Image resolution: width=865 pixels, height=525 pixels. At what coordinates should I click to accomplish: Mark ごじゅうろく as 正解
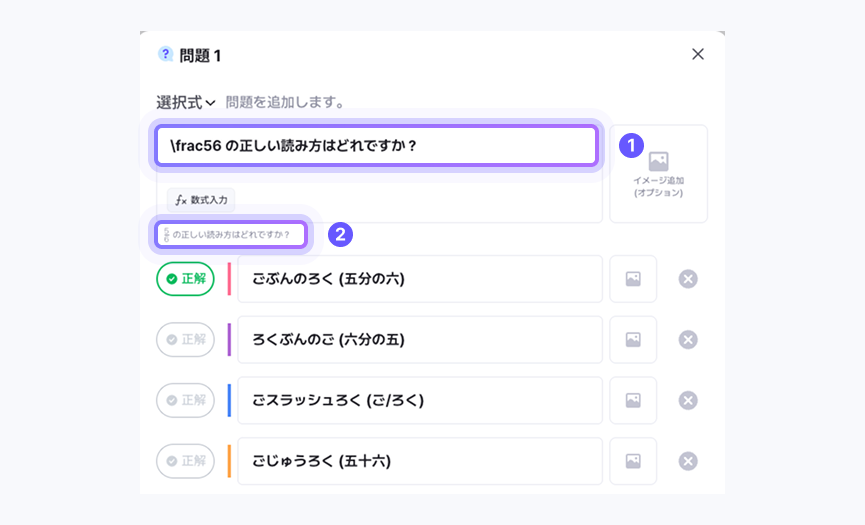tap(185, 461)
